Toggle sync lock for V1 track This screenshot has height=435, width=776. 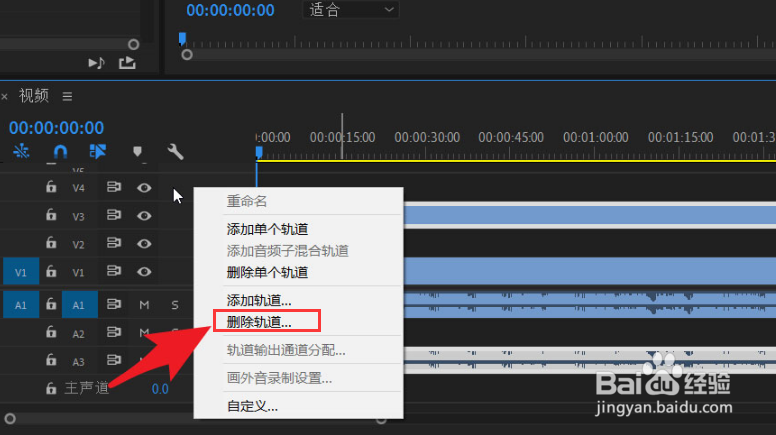pos(114,271)
